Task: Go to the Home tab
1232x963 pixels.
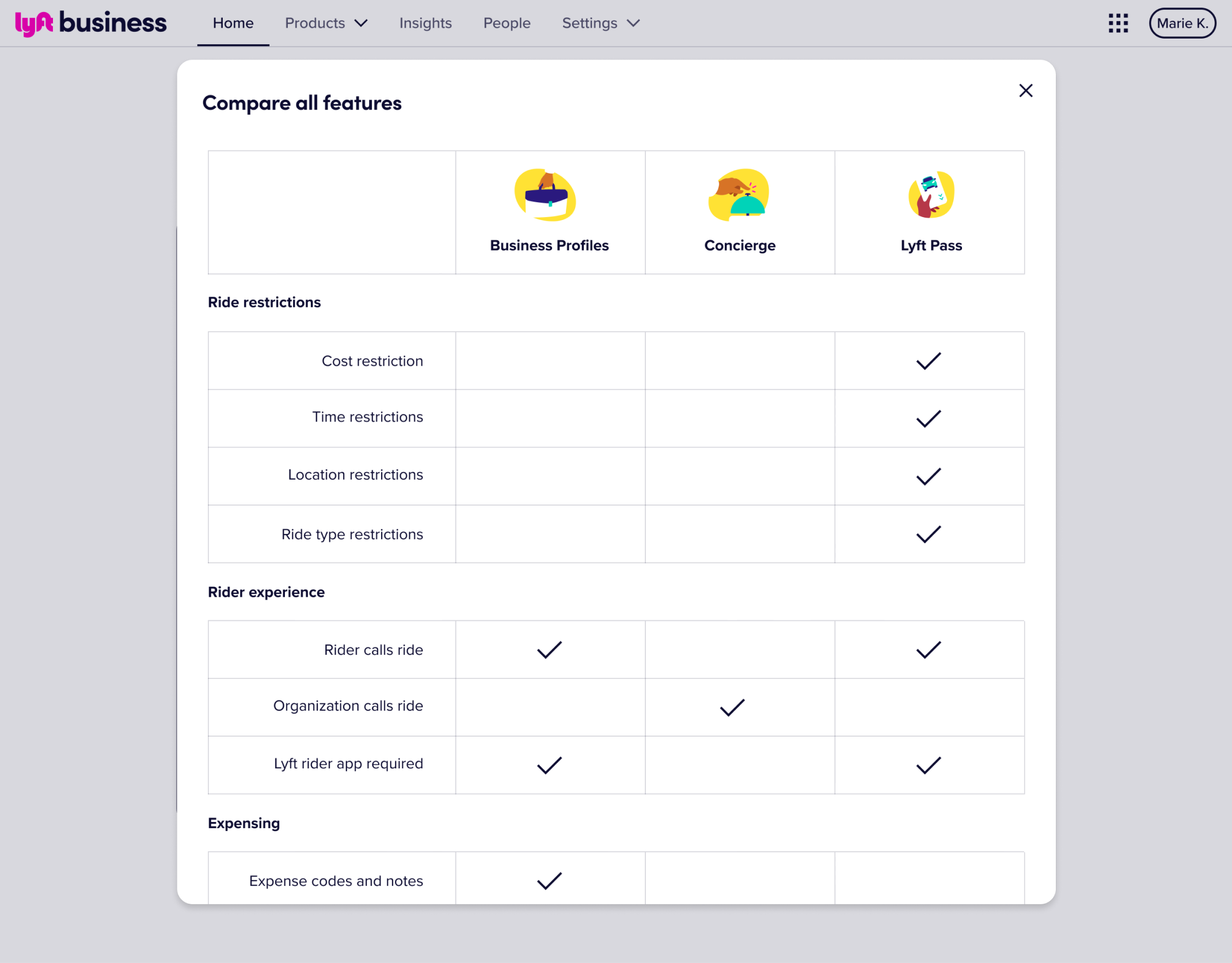Action: (233, 24)
